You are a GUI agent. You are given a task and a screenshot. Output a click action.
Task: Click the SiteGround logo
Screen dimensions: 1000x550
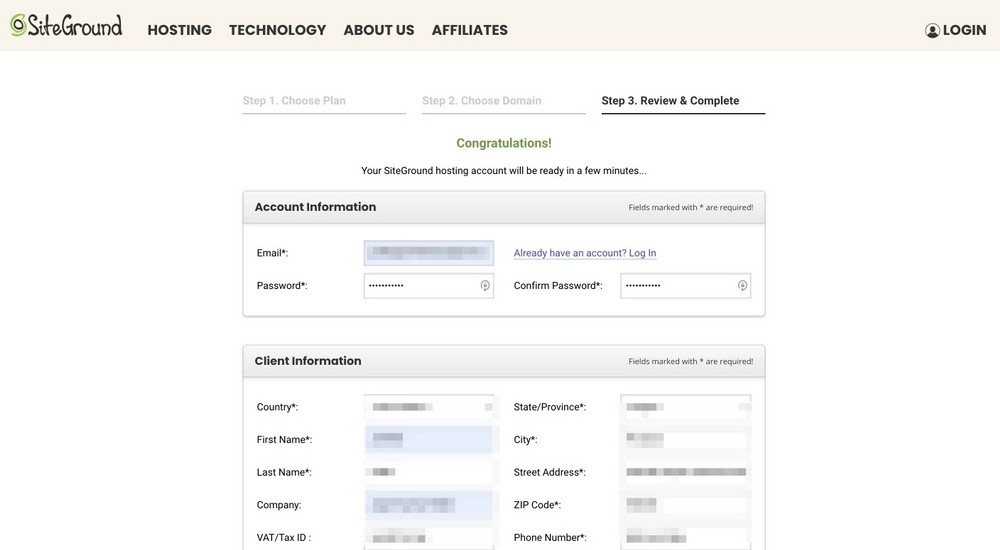coord(66,26)
